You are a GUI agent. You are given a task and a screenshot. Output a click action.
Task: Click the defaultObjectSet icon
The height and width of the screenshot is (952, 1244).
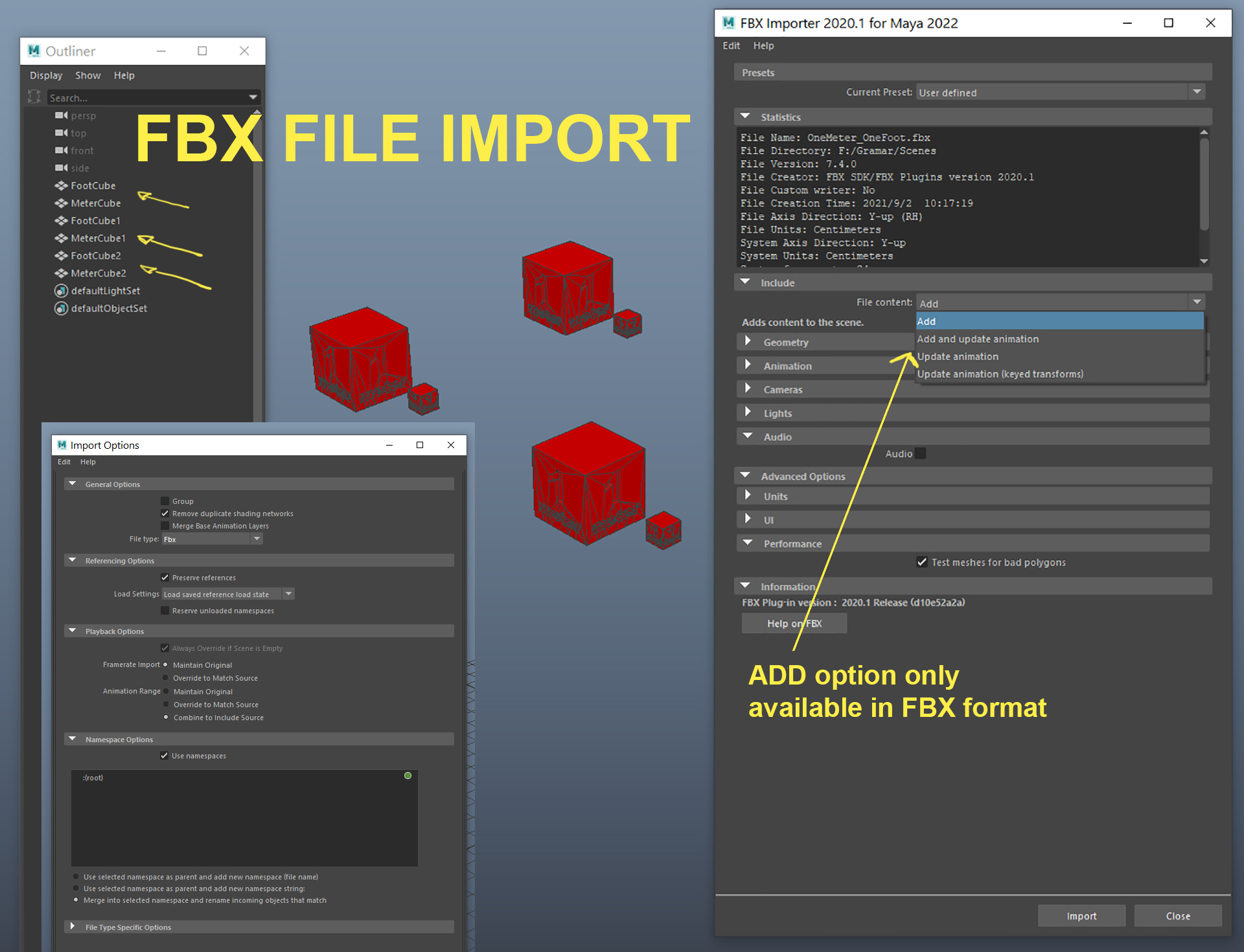pos(61,308)
